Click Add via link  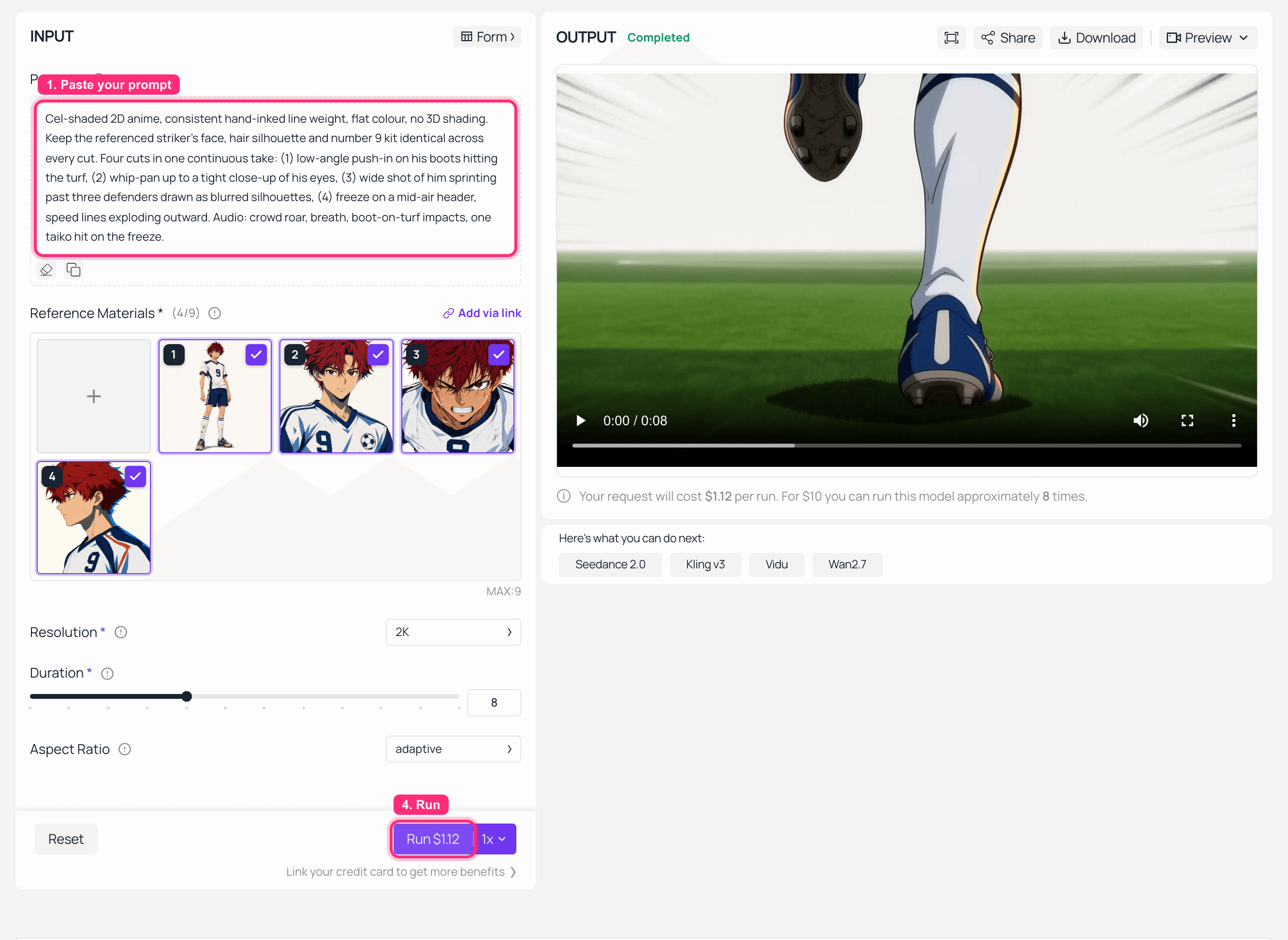pos(482,314)
